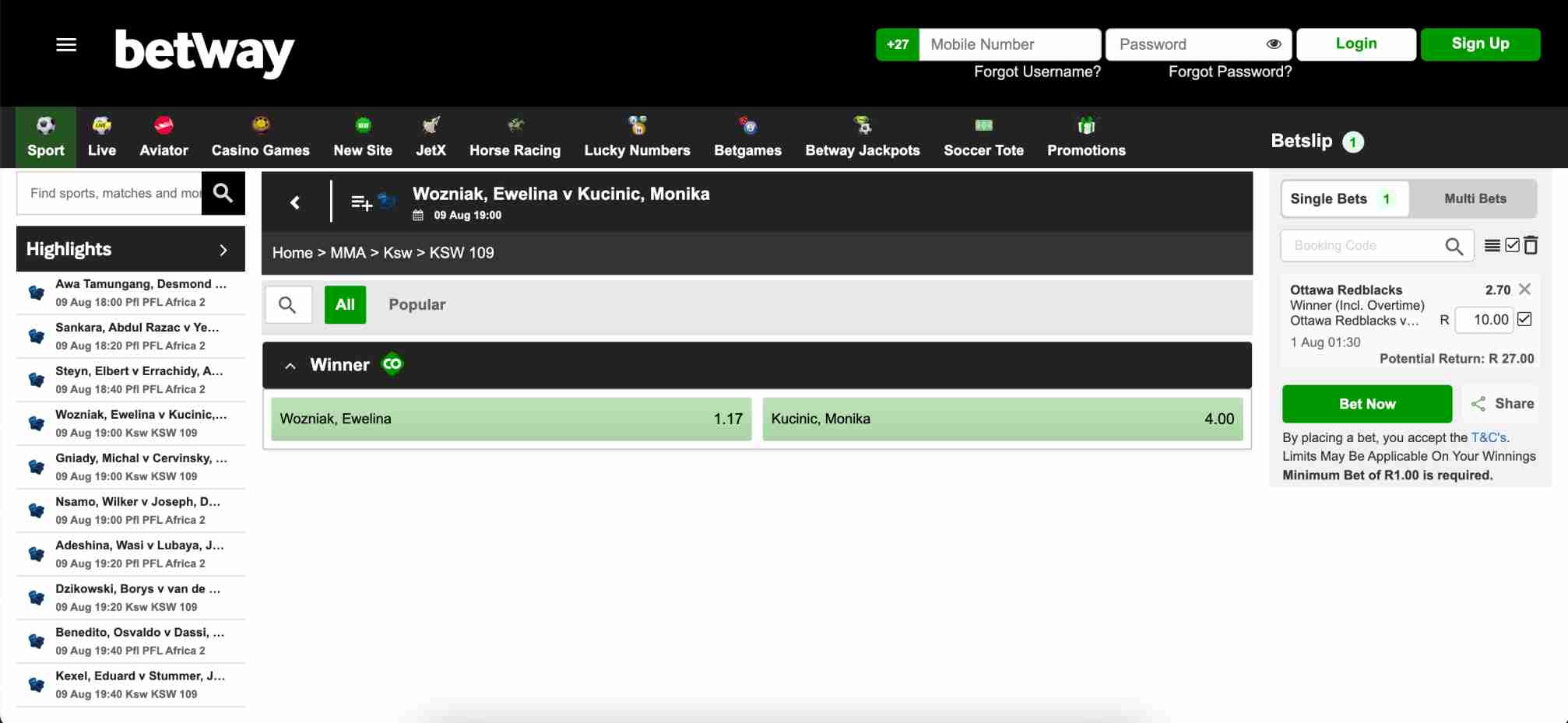Image resolution: width=1568 pixels, height=723 pixels.
Task: Focus the Mobile Number field
Action: point(1010,44)
